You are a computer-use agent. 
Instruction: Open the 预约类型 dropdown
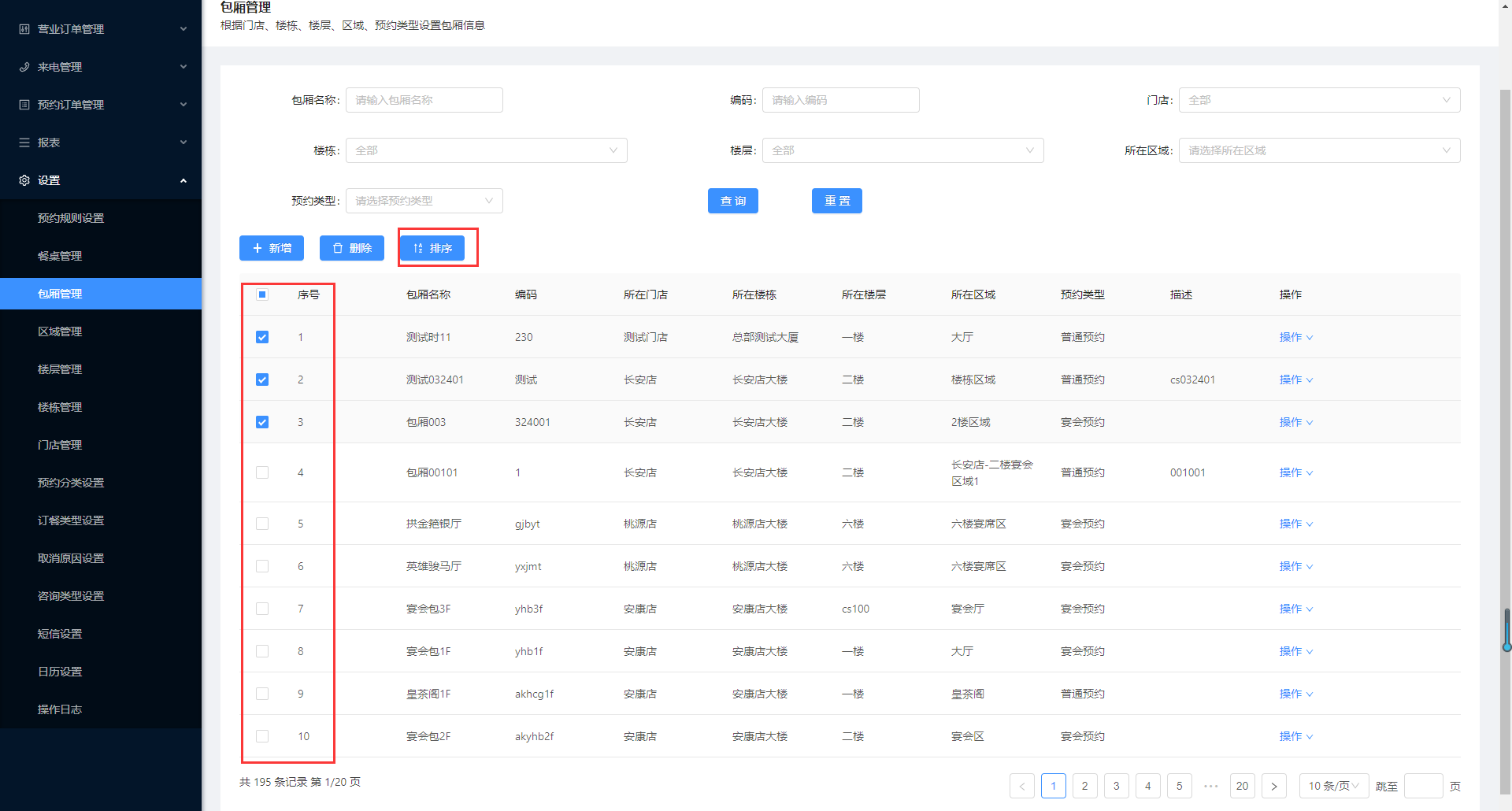[424, 201]
